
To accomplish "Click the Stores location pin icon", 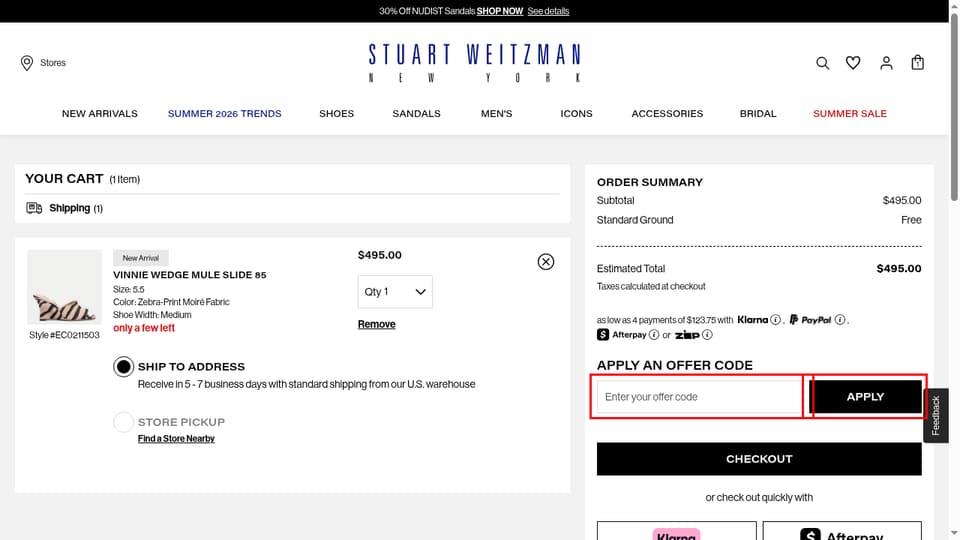I will pos(27,63).
